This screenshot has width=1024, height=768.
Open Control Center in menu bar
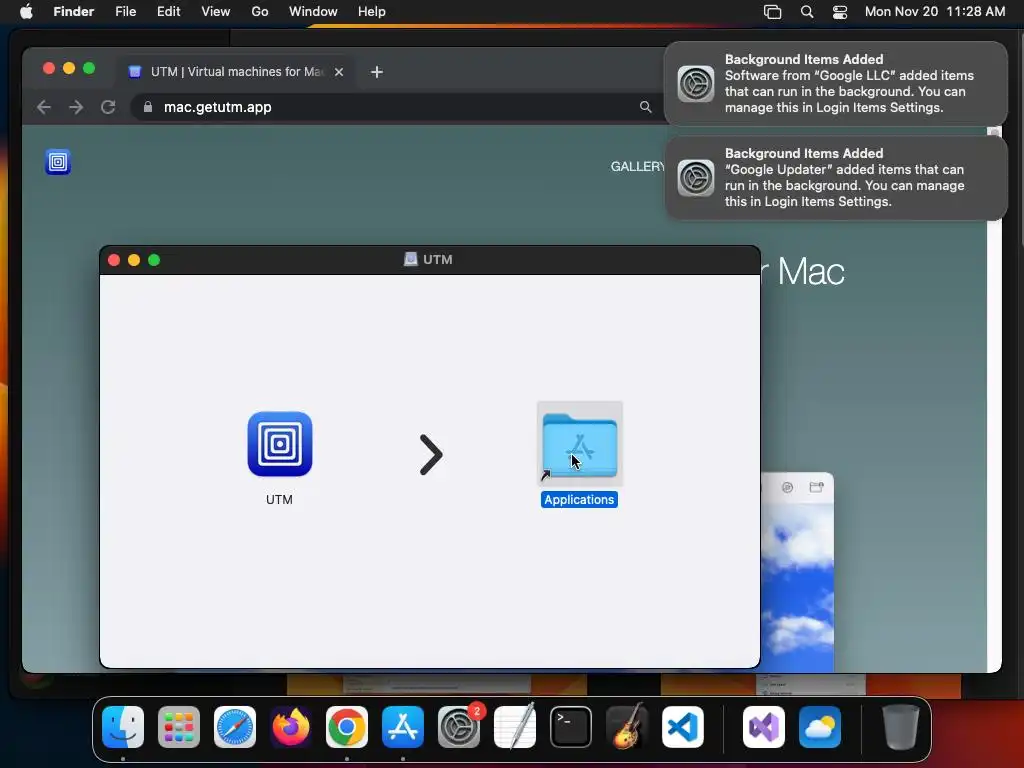(x=840, y=12)
